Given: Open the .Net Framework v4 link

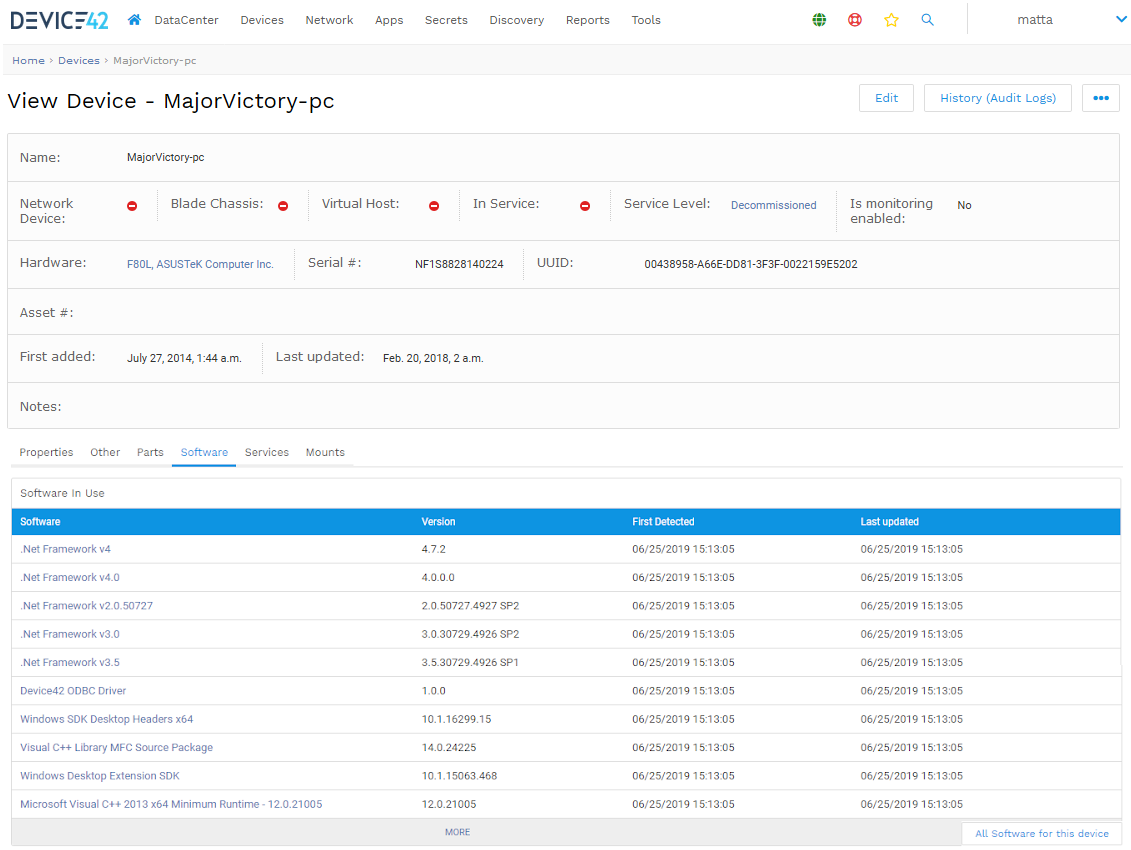Looking at the screenshot, I should click(66, 550).
